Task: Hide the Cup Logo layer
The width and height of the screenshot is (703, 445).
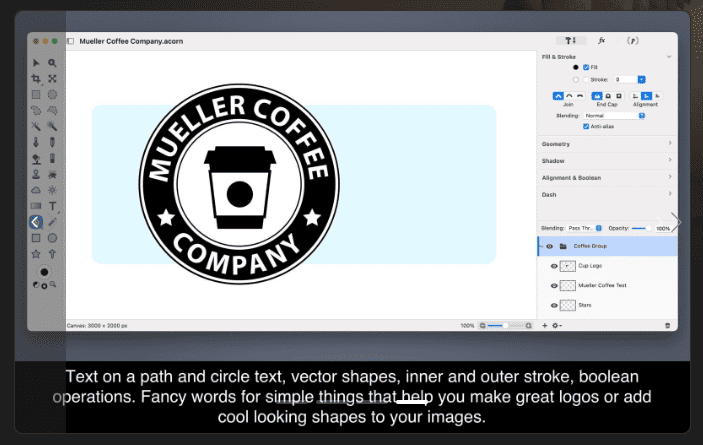Action: [x=554, y=266]
